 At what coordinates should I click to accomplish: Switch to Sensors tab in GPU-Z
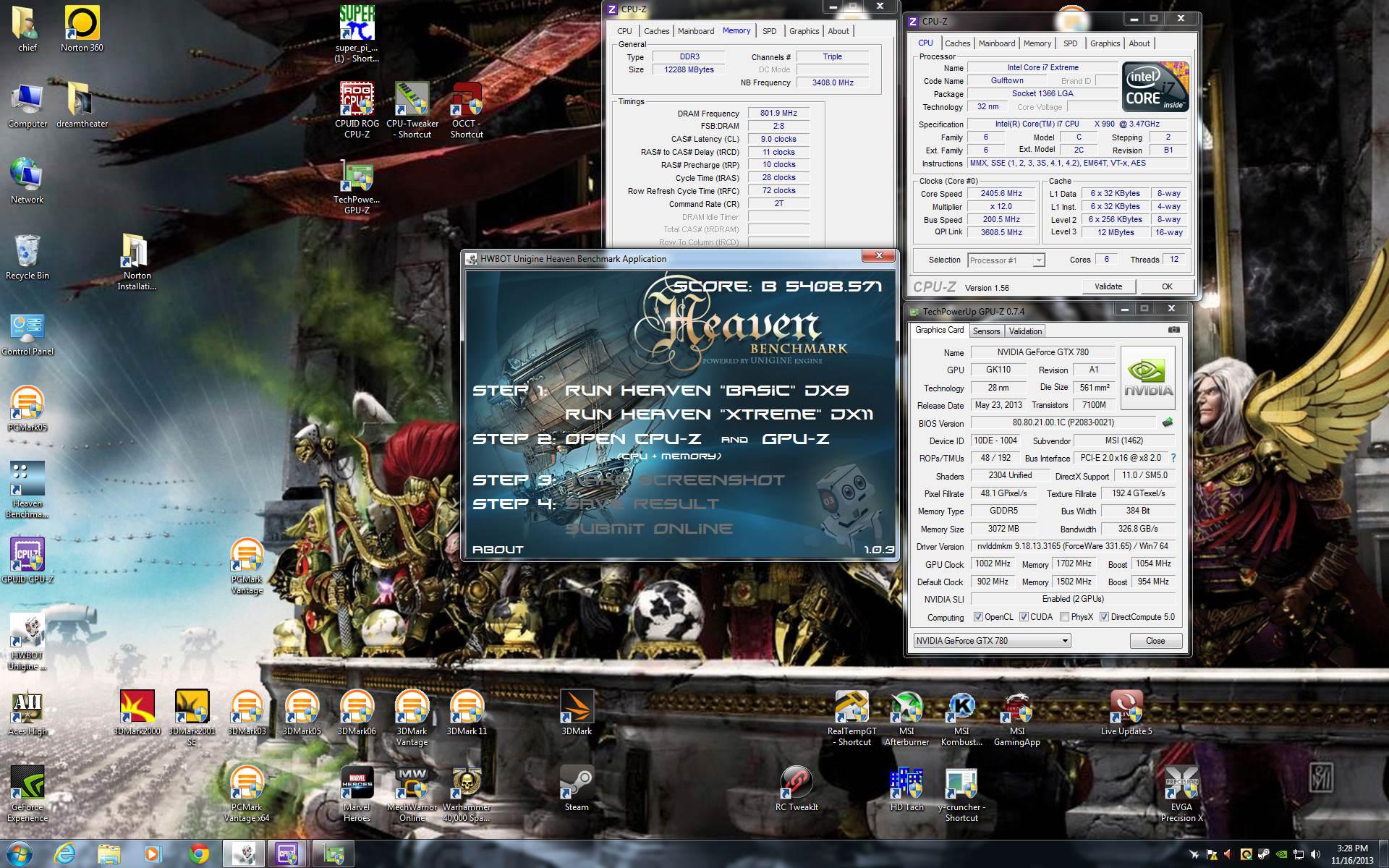986,331
